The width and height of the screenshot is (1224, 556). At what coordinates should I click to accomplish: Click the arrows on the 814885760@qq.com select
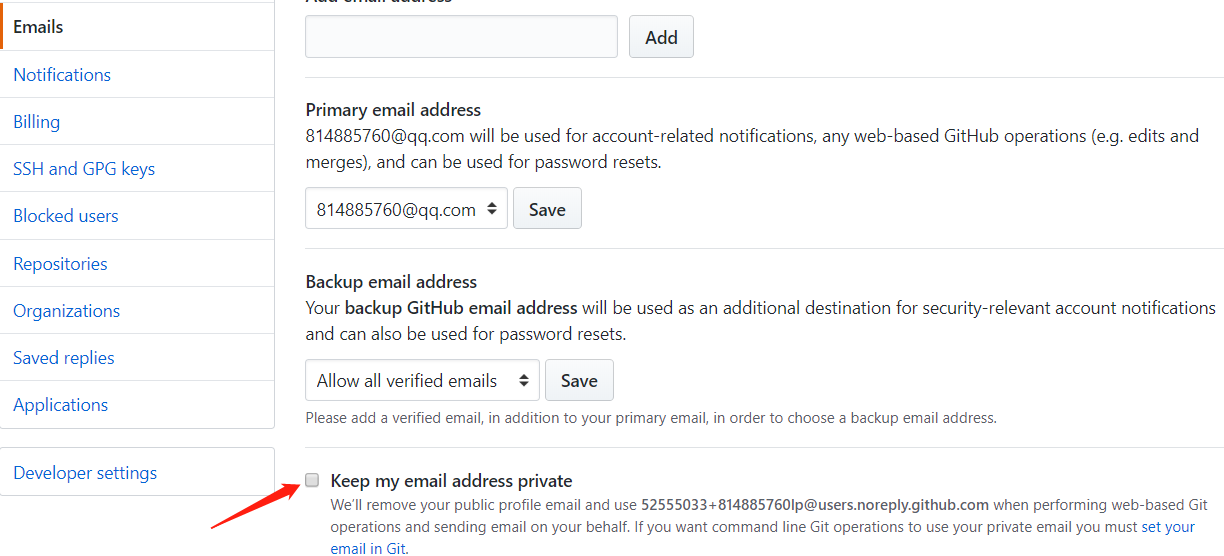click(x=491, y=209)
